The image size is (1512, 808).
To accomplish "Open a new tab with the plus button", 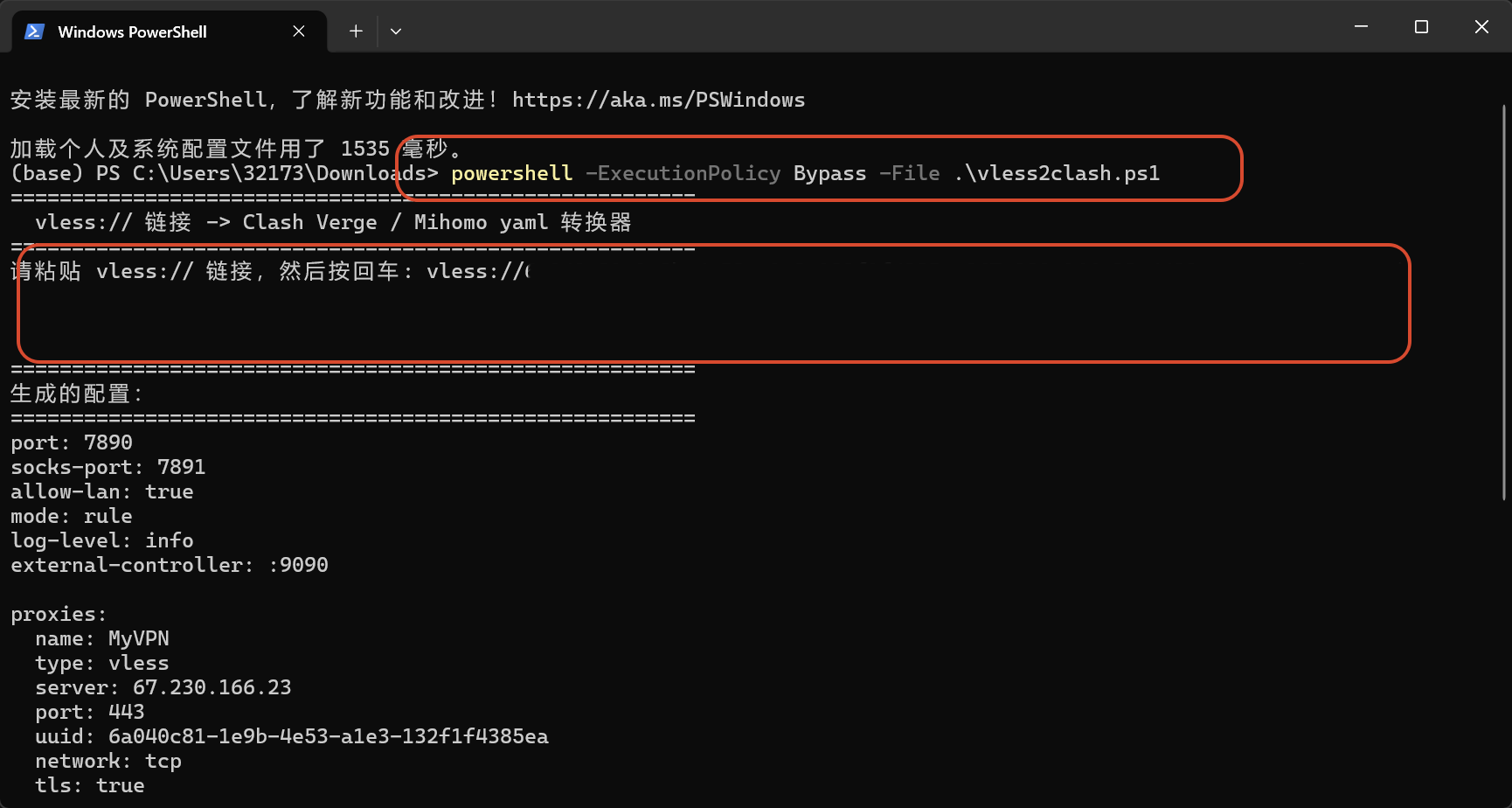I will click(x=356, y=31).
